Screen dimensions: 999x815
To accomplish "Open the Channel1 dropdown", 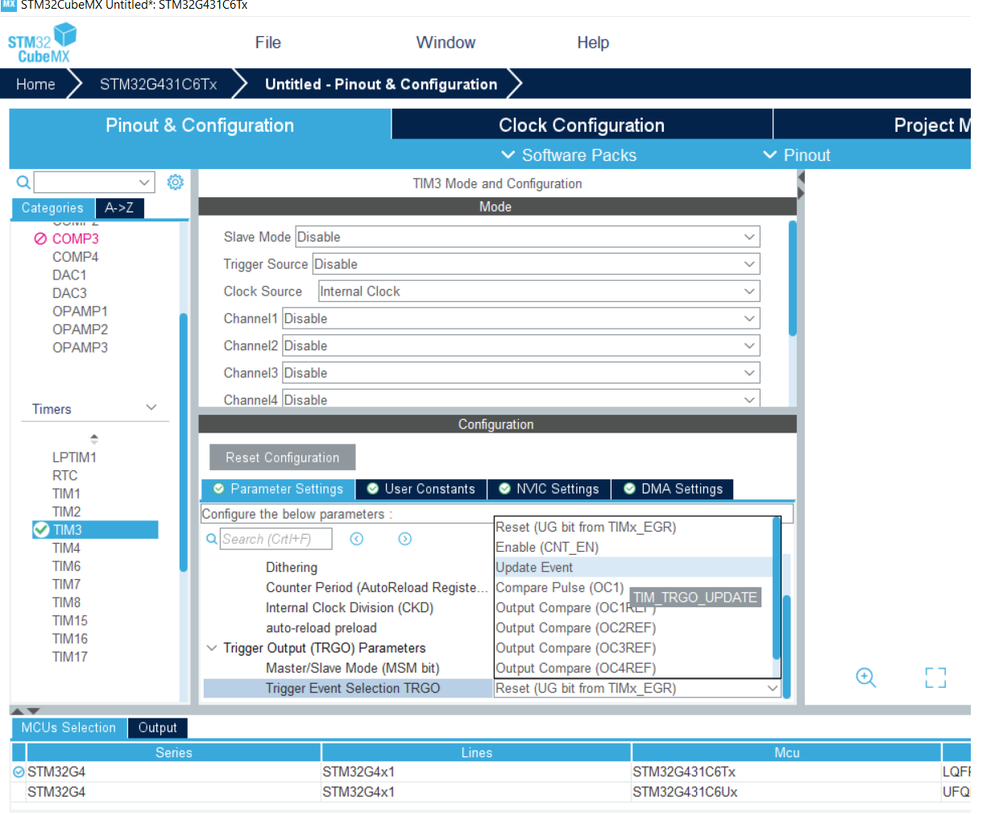I will (521, 319).
